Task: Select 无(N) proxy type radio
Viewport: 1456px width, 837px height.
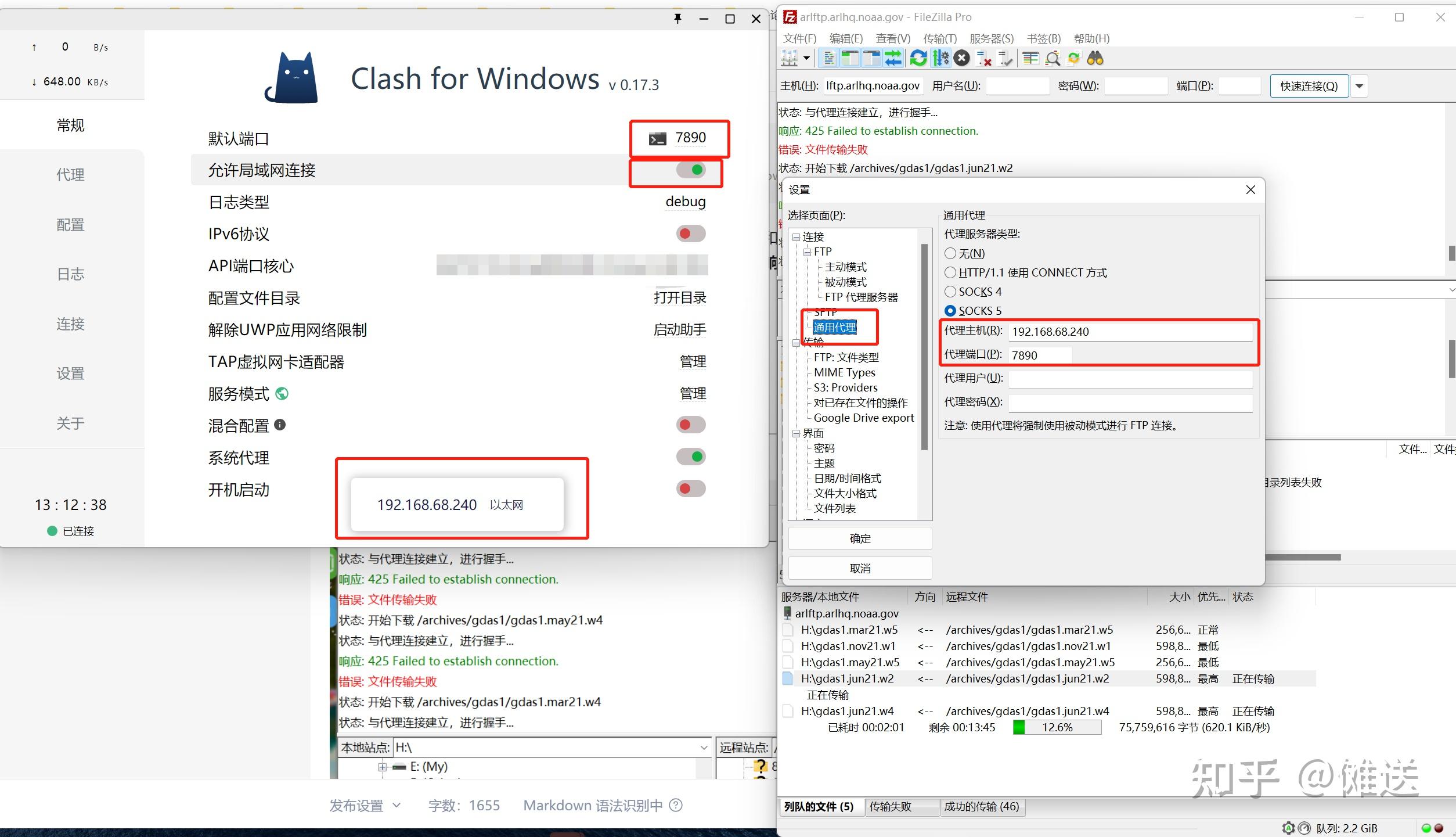Action: tap(950, 253)
